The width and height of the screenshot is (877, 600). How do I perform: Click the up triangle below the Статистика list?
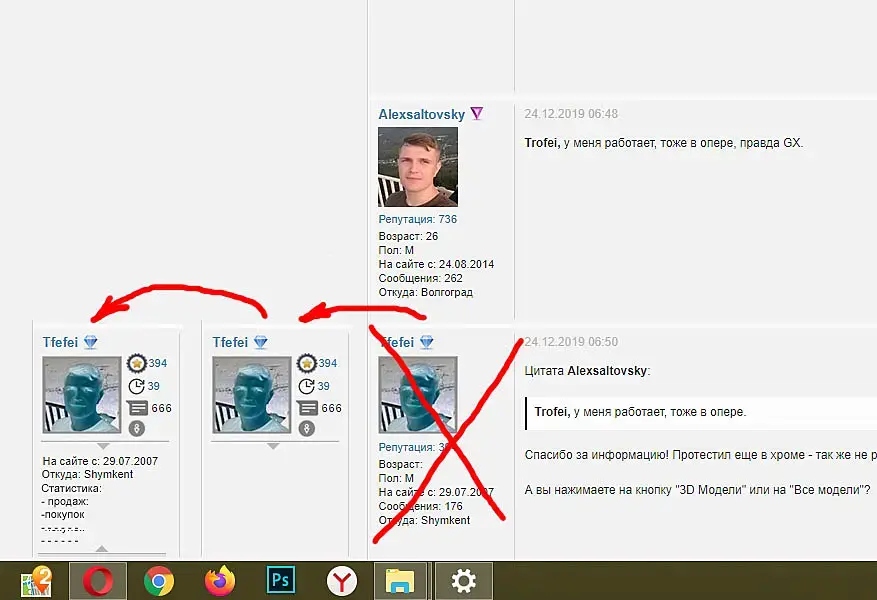[102, 549]
